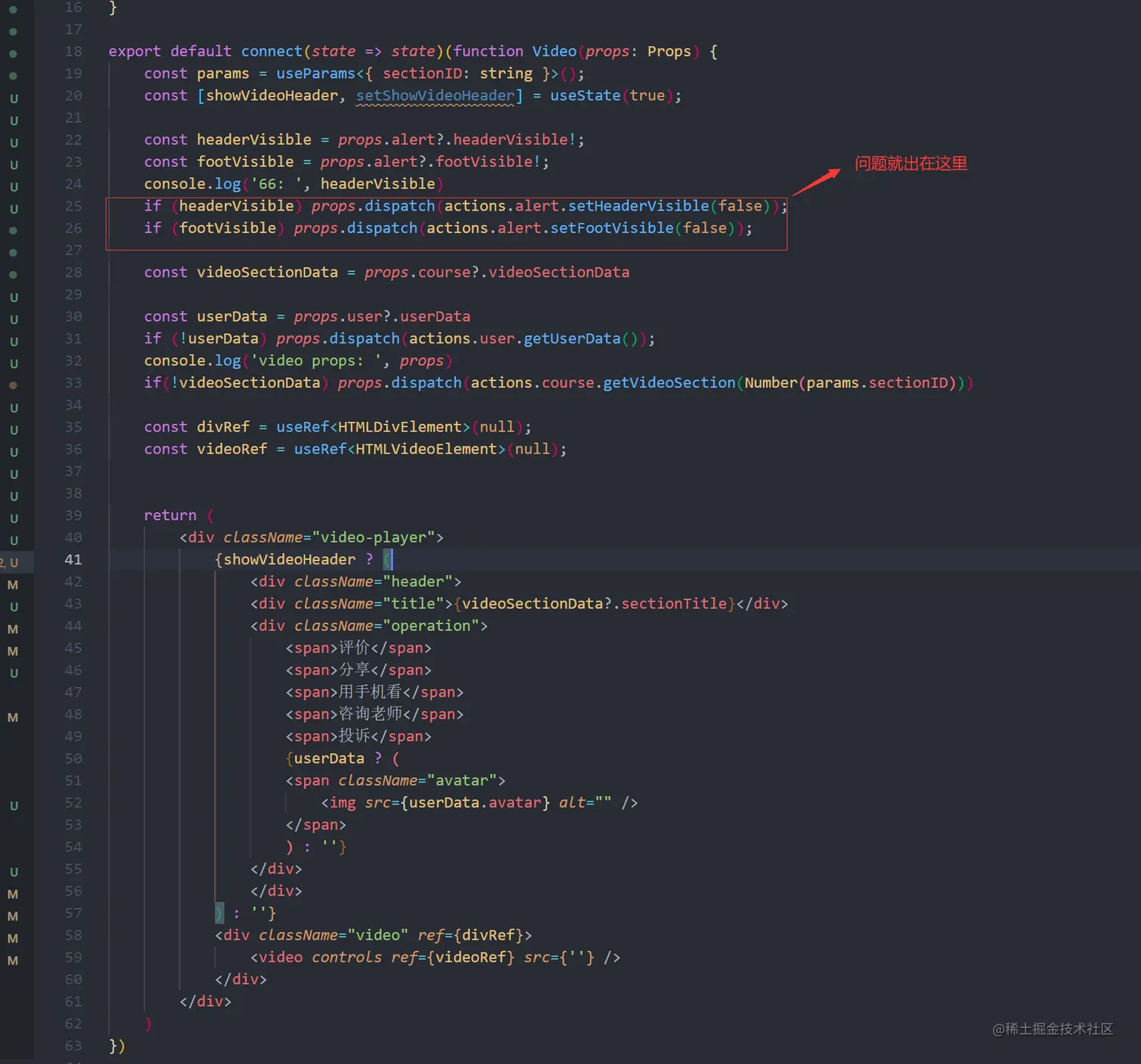Click the Props type annotation on line 18
This screenshot has height=1064, width=1141.
(x=669, y=51)
